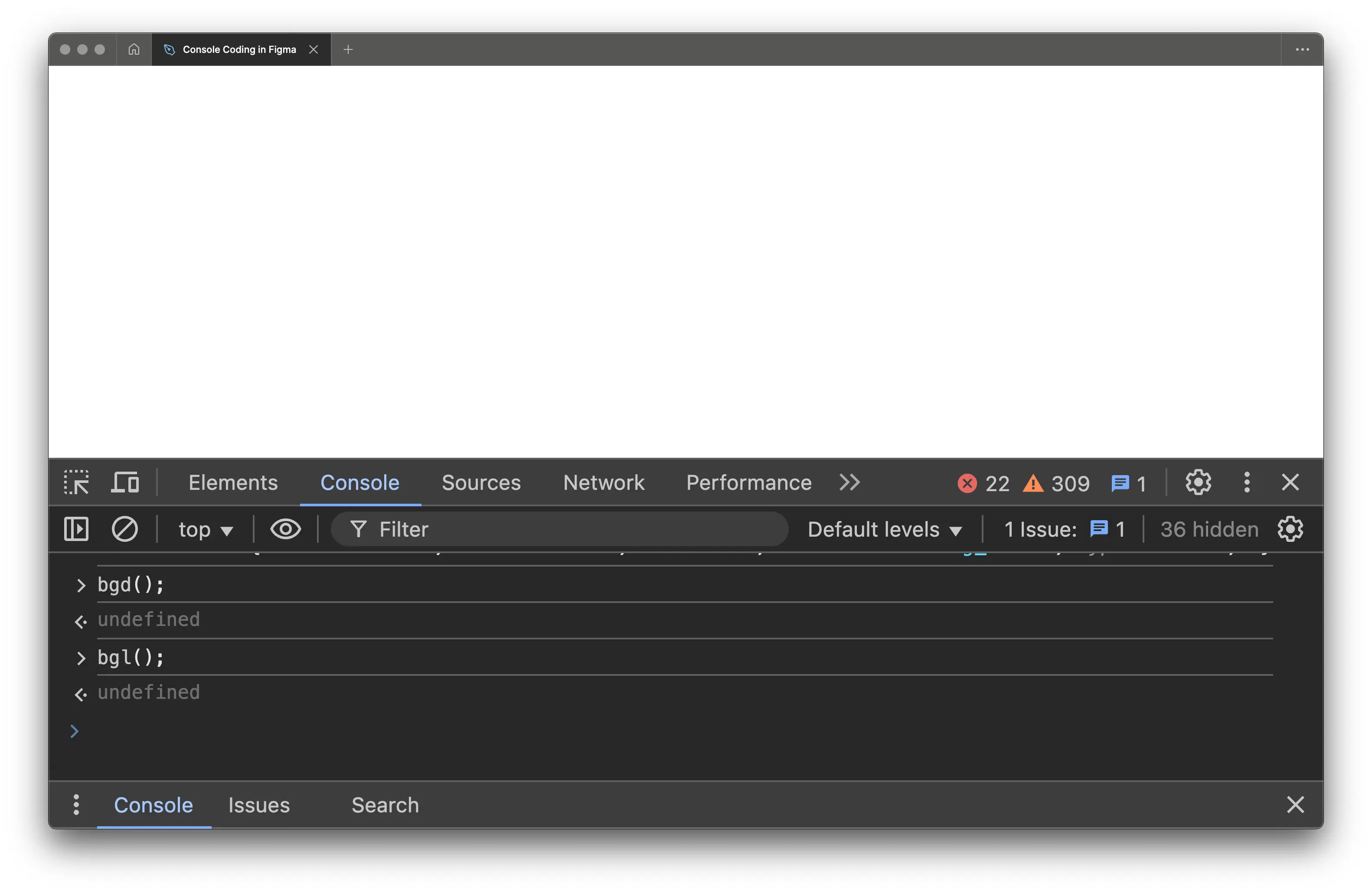Activate the inspect element picker icon
This screenshot has width=1372, height=893.
pyautogui.click(x=76, y=482)
